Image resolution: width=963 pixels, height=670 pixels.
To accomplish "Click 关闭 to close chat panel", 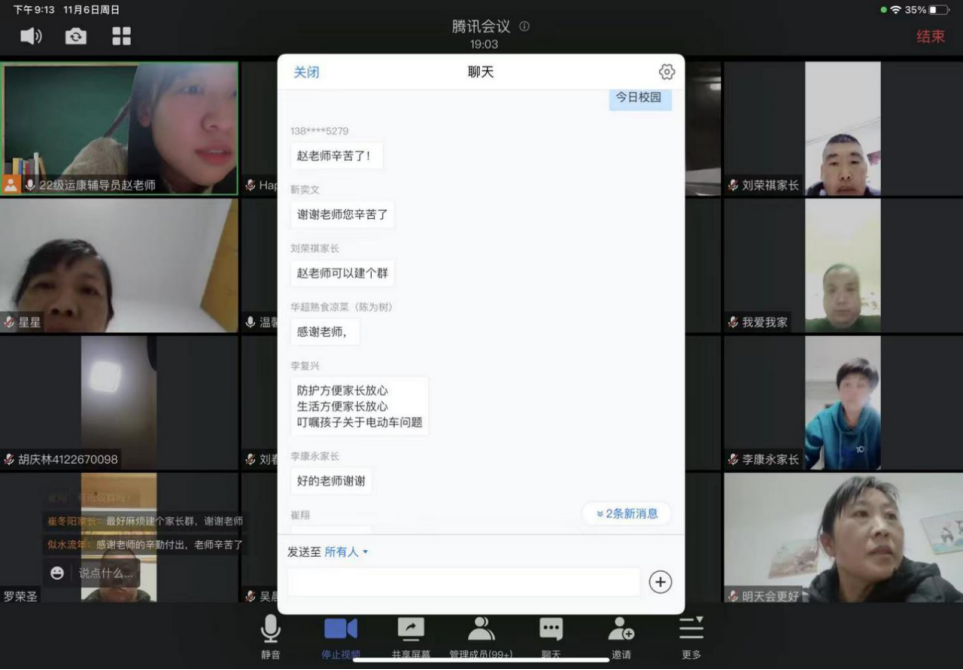I will tap(306, 72).
